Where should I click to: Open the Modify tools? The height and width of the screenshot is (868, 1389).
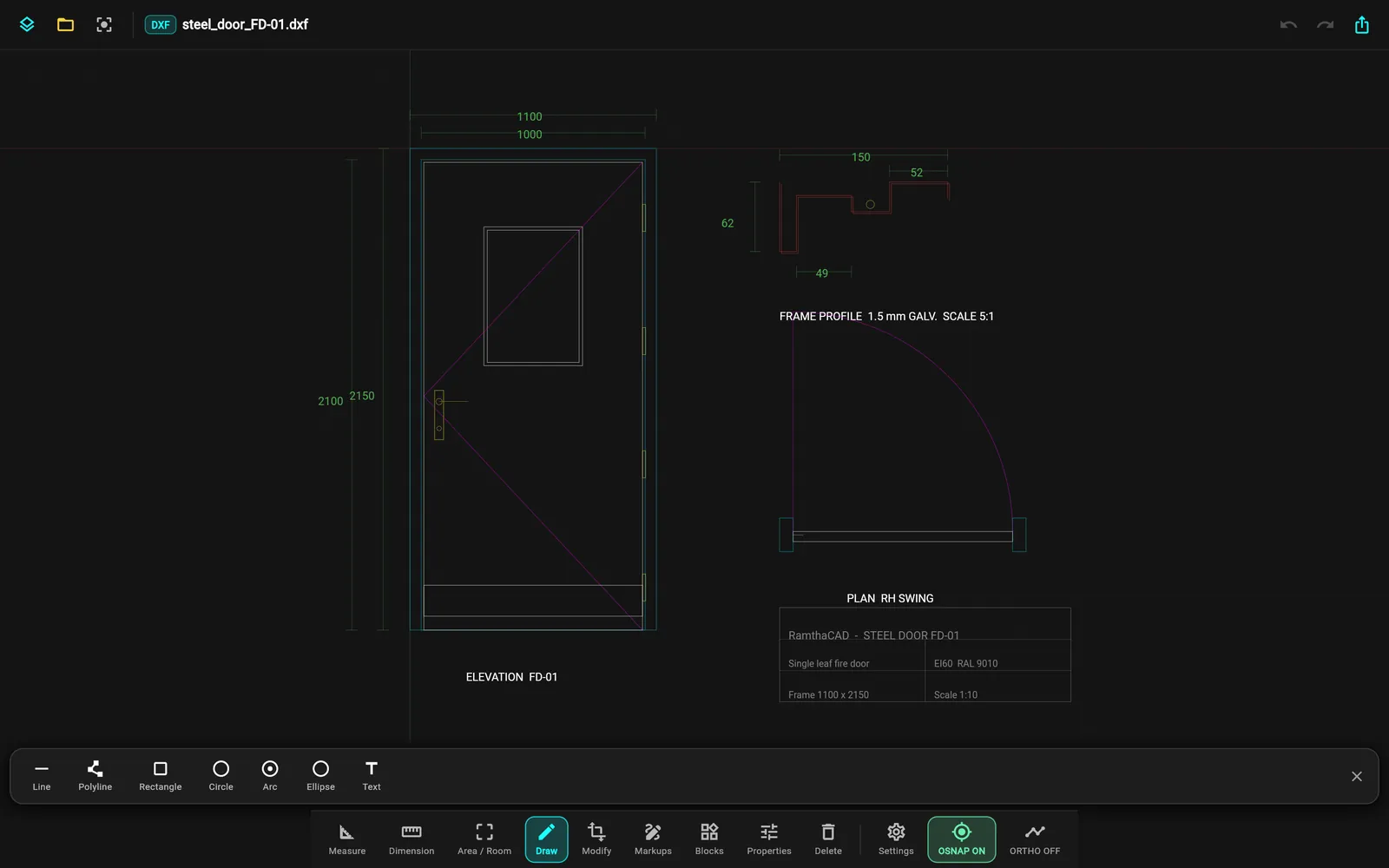click(596, 839)
